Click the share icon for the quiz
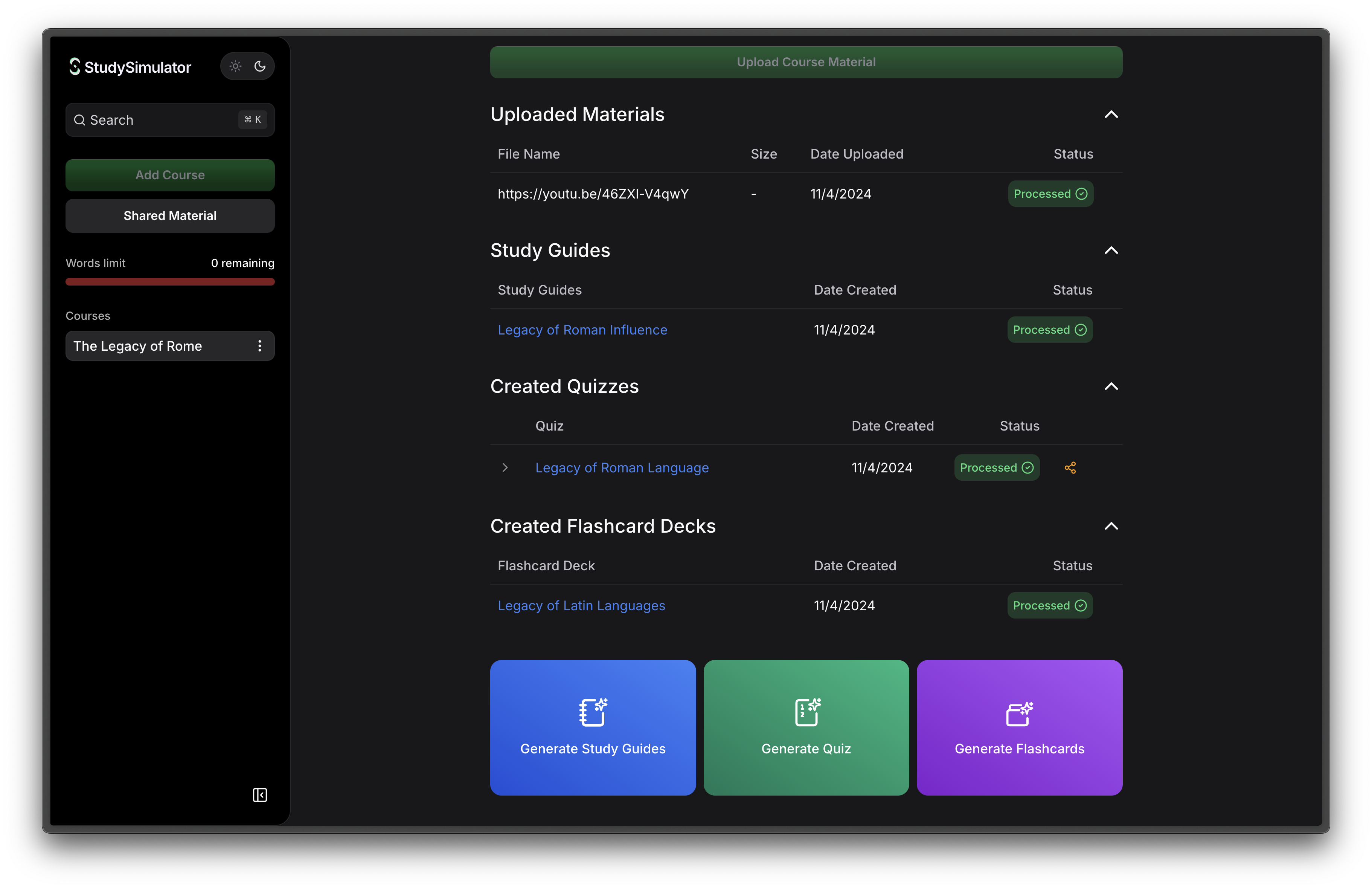This screenshot has height=889, width=1372. pos(1070,468)
